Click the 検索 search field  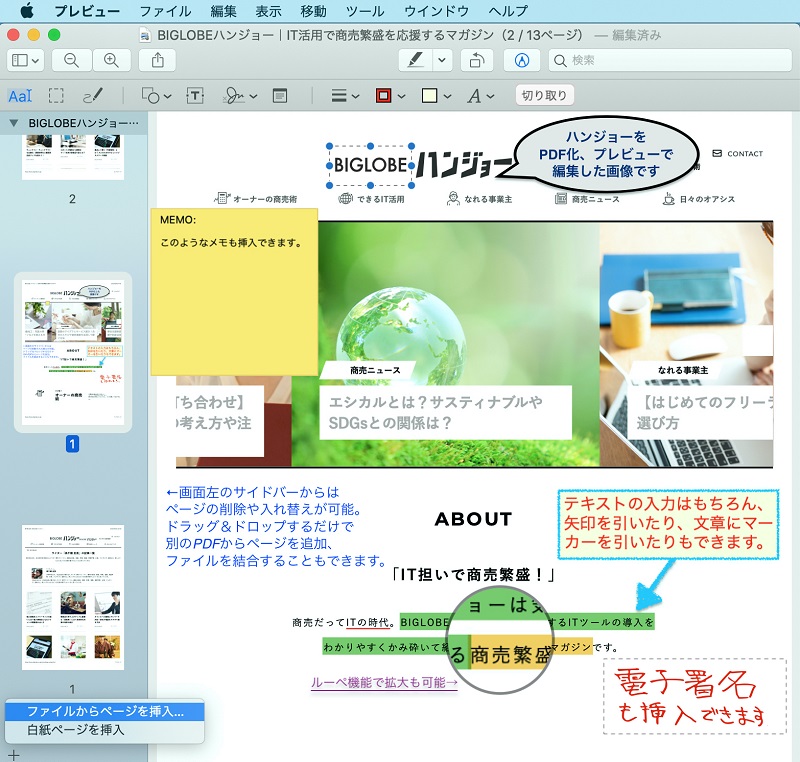click(x=670, y=60)
